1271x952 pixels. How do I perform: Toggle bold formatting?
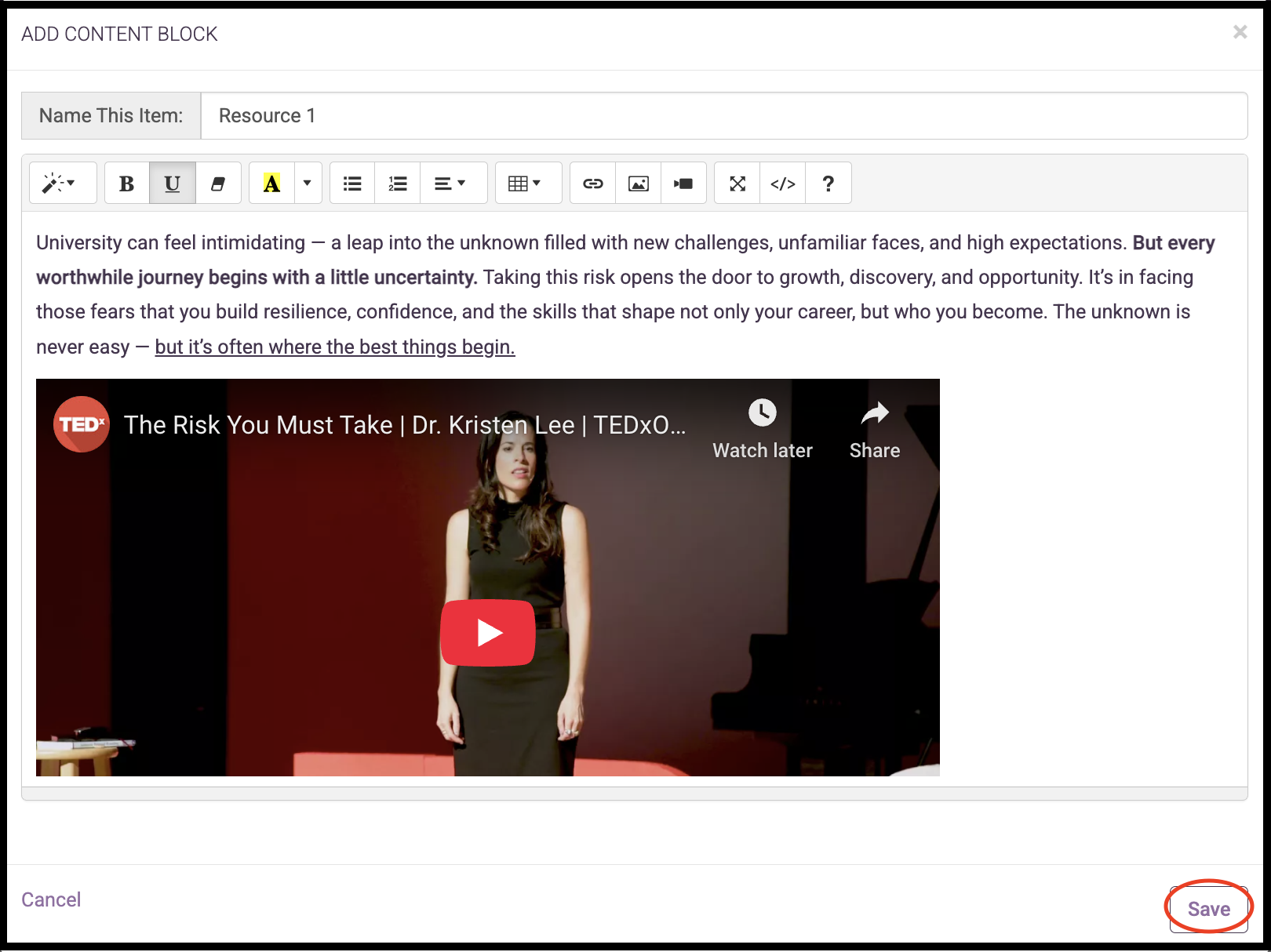pyautogui.click(x=126, y=183)
